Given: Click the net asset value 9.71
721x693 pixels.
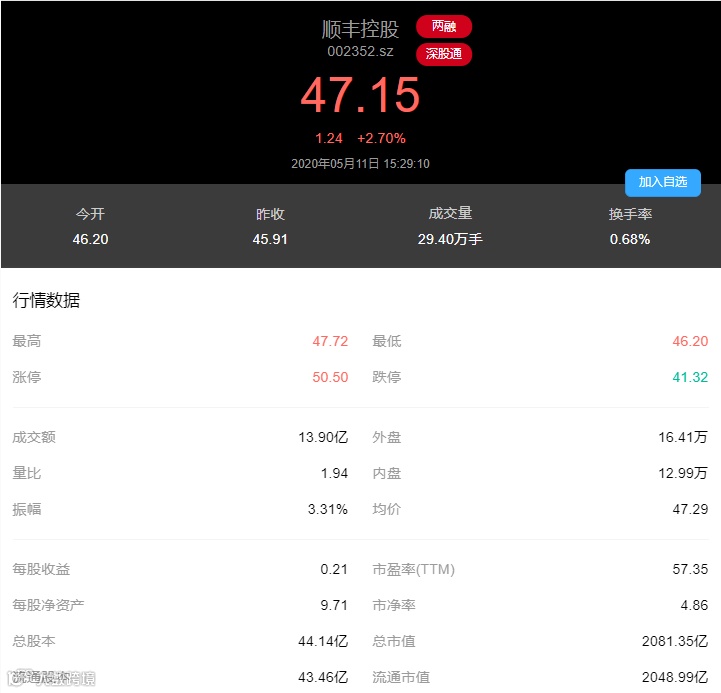Looking at the screenshot, I should tap(334, 605).
